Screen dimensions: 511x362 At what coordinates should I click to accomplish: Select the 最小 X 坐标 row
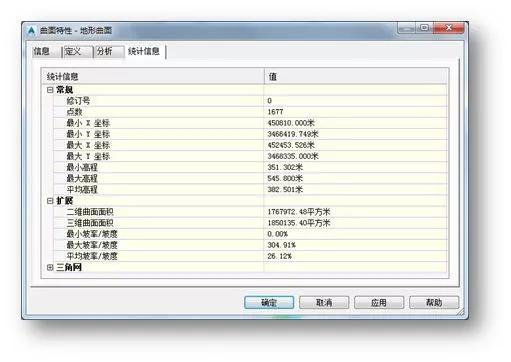tap(250, 123)
